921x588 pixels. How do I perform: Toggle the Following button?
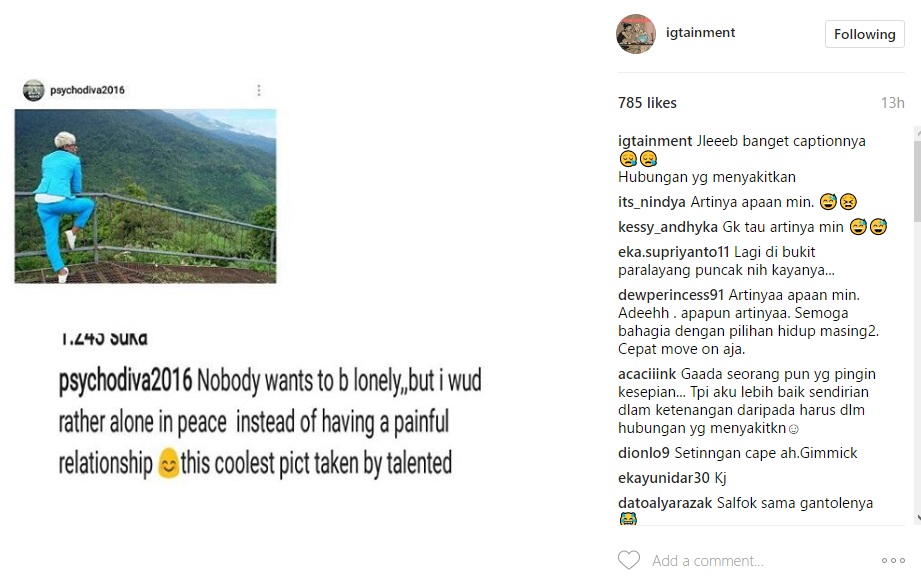[864, 34]
